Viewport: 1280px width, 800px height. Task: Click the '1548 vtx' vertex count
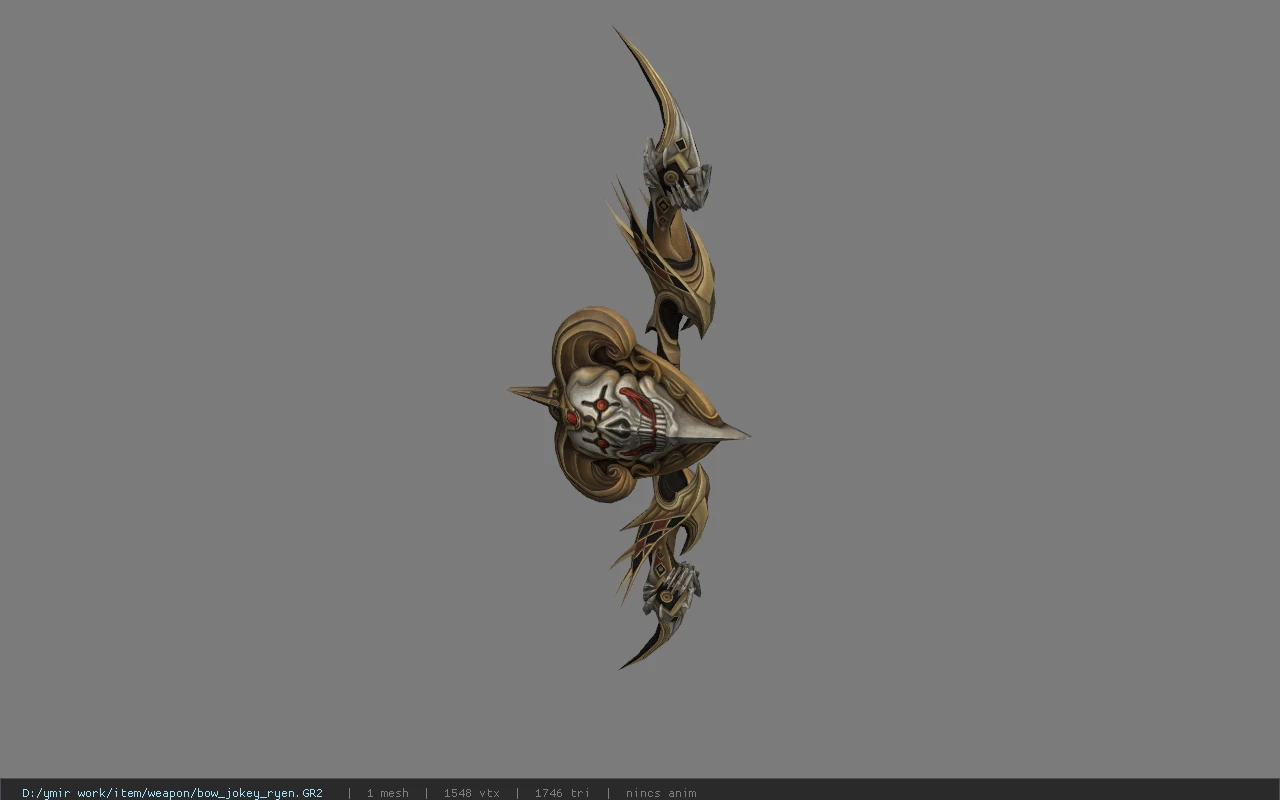(472, 793)
